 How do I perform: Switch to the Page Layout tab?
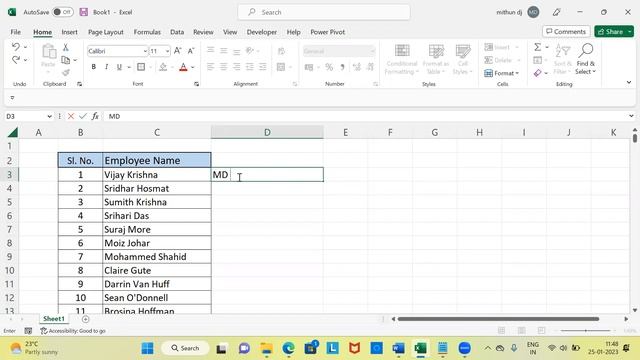click(106, 32)
